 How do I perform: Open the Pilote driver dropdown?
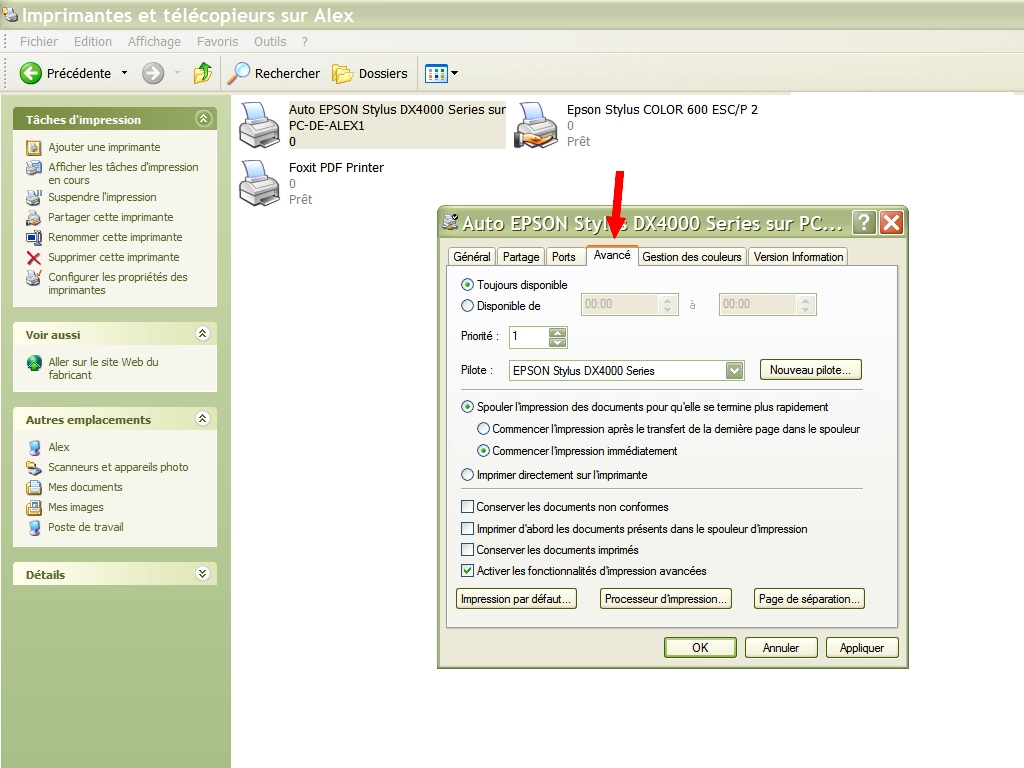[735, 371]
